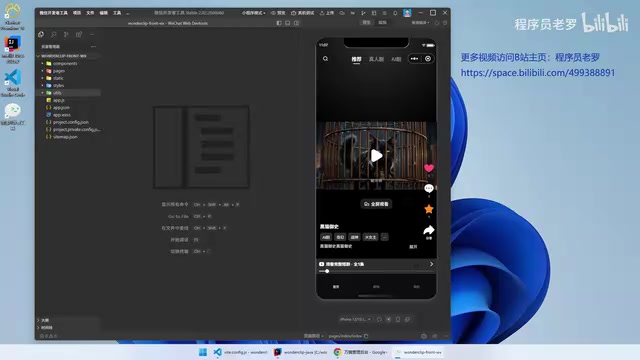Open the mini program mode dropdown
Image resolution: width=640 pixels, height=360 pixels.
click(x=253, y=13)
